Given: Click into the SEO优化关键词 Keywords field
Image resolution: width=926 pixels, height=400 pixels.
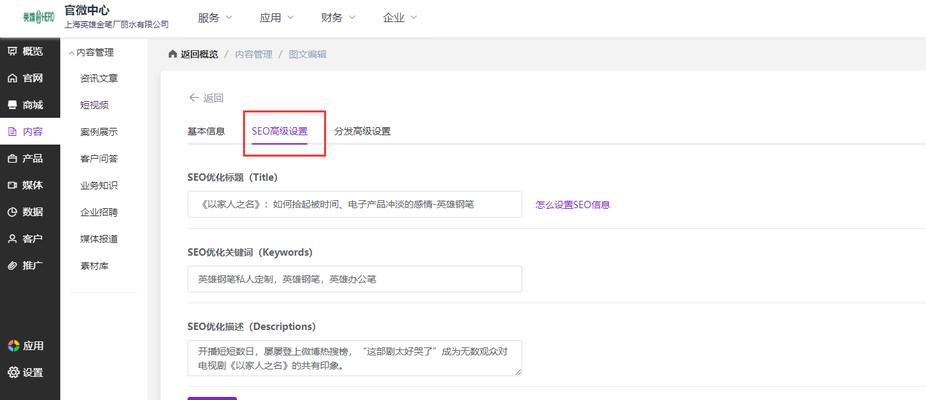Looking at the screenshot, I should [354, 279].
